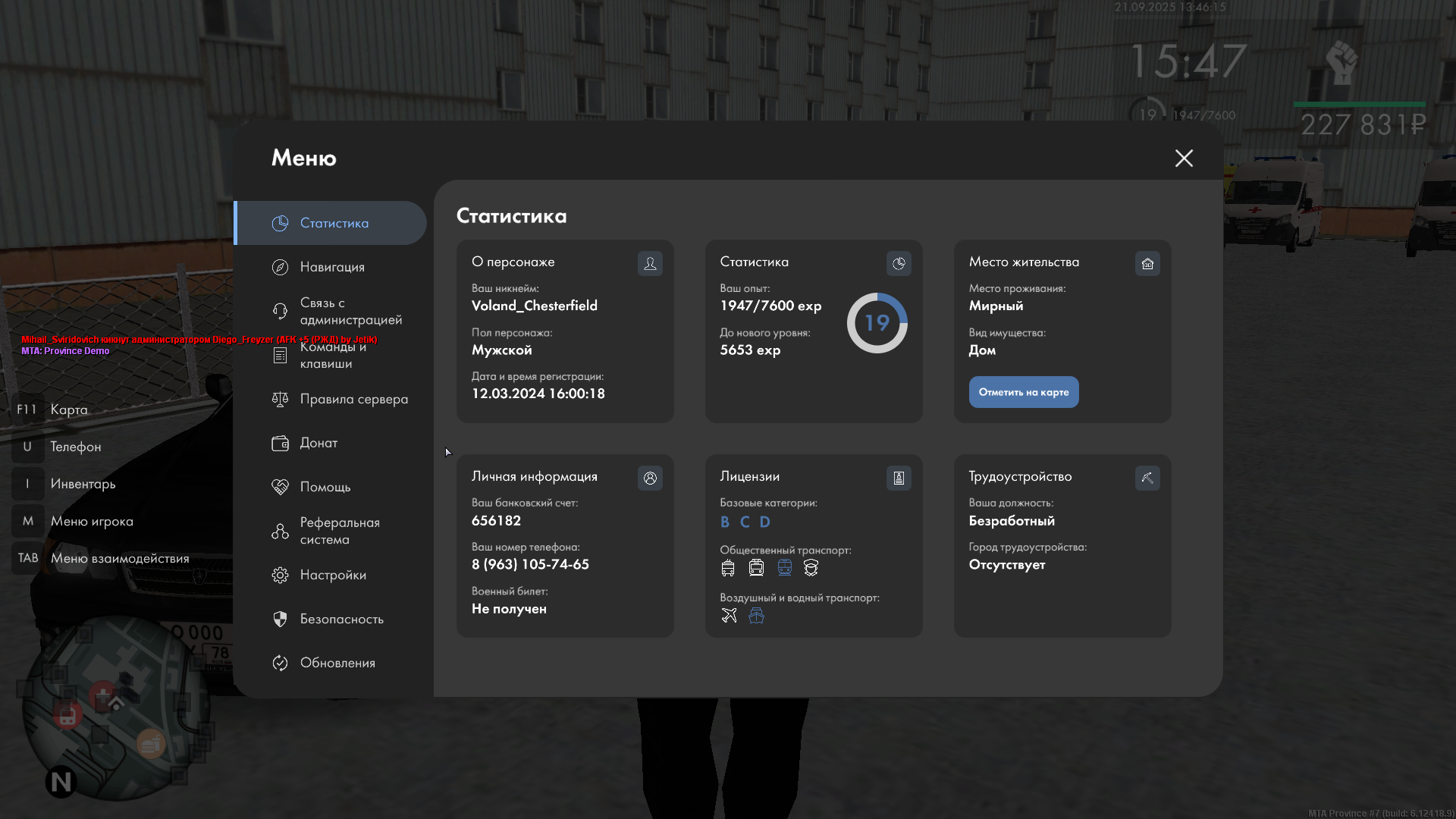1456x819 pixels.
Task: Open the Донат menu section
Action: pos(318,443)
